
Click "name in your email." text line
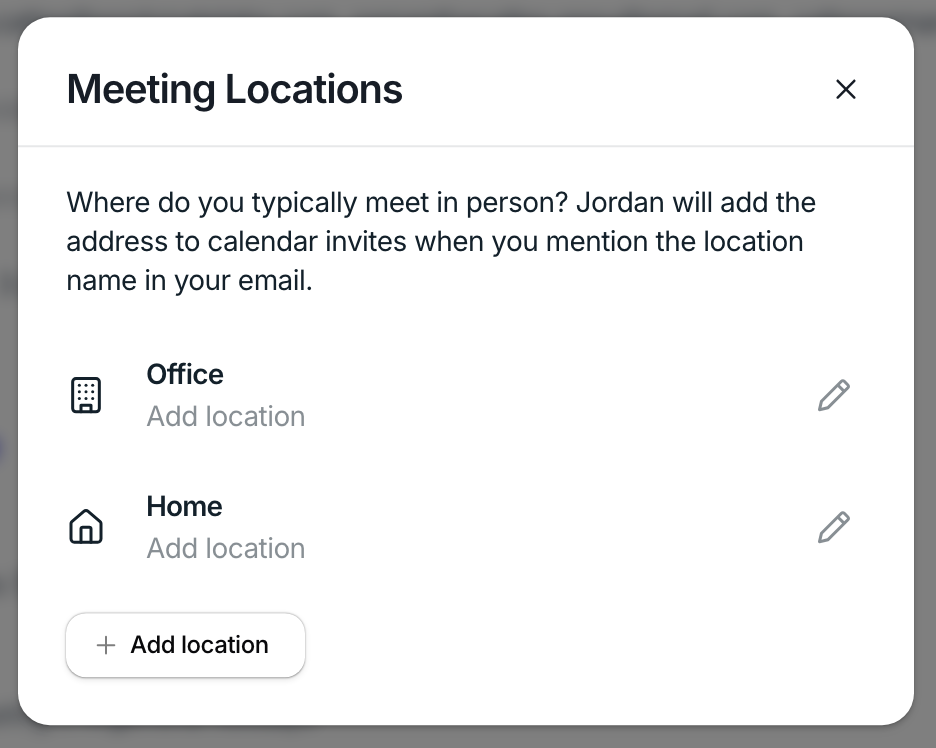pyautogui.click(x=189, y=281)
